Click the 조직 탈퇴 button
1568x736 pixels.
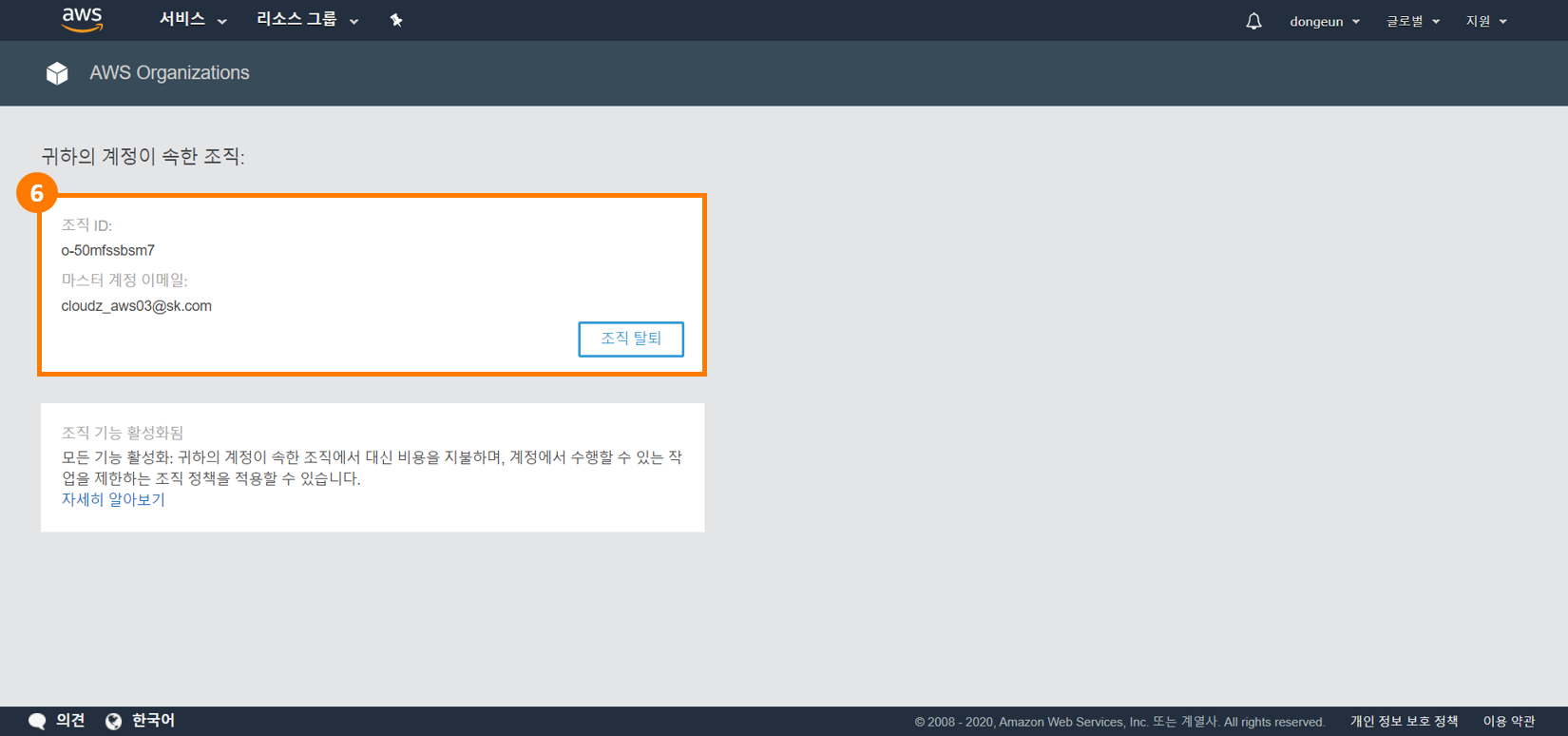[631, 339]
